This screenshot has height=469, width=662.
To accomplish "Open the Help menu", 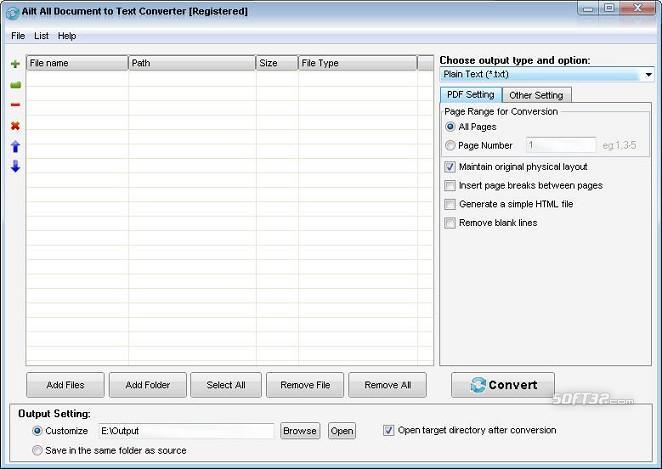I will pos(67,36).
